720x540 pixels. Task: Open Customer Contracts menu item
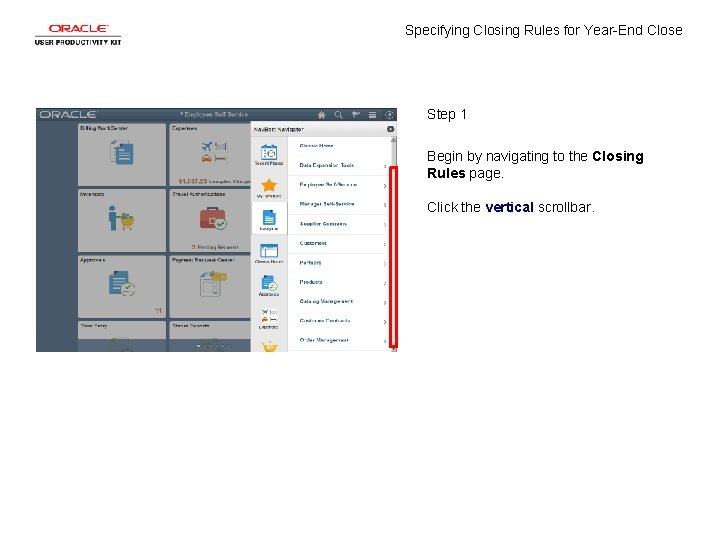point(338,321)
